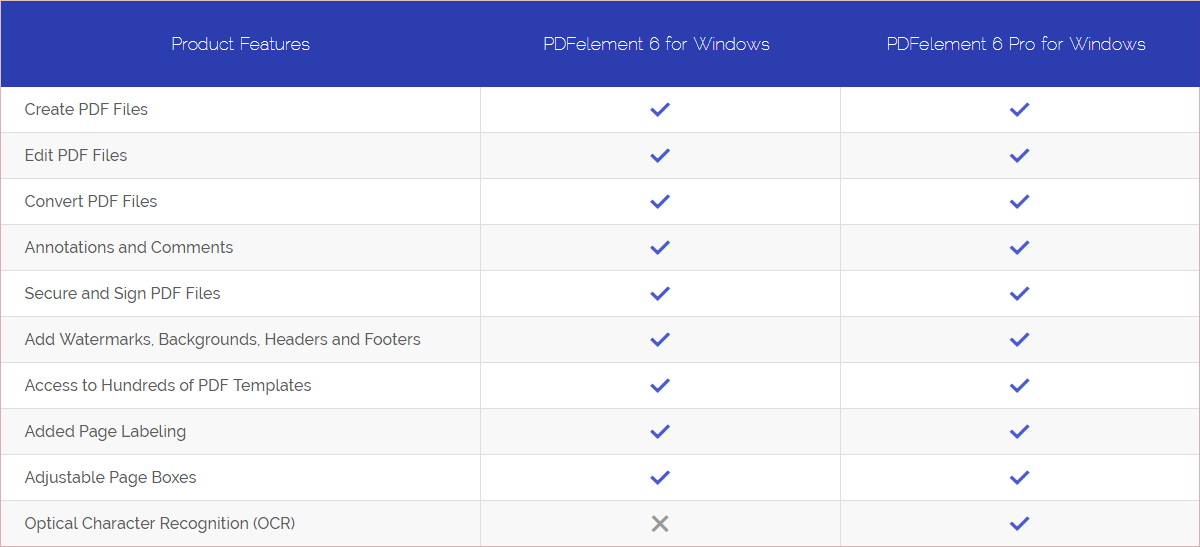Click the Create PDF Files checkmark for standard Windows version
Image resolution: width=1200 pixels, height=547 pixels.
tap(660, 110)
